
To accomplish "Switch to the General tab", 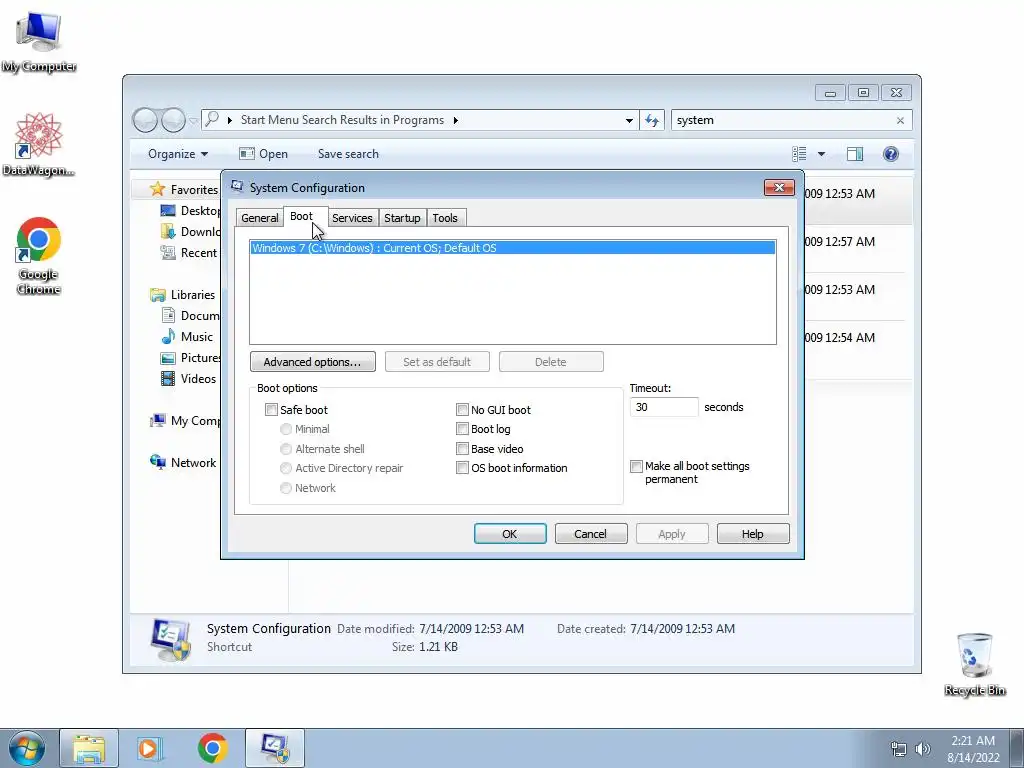I will (259, 218).
